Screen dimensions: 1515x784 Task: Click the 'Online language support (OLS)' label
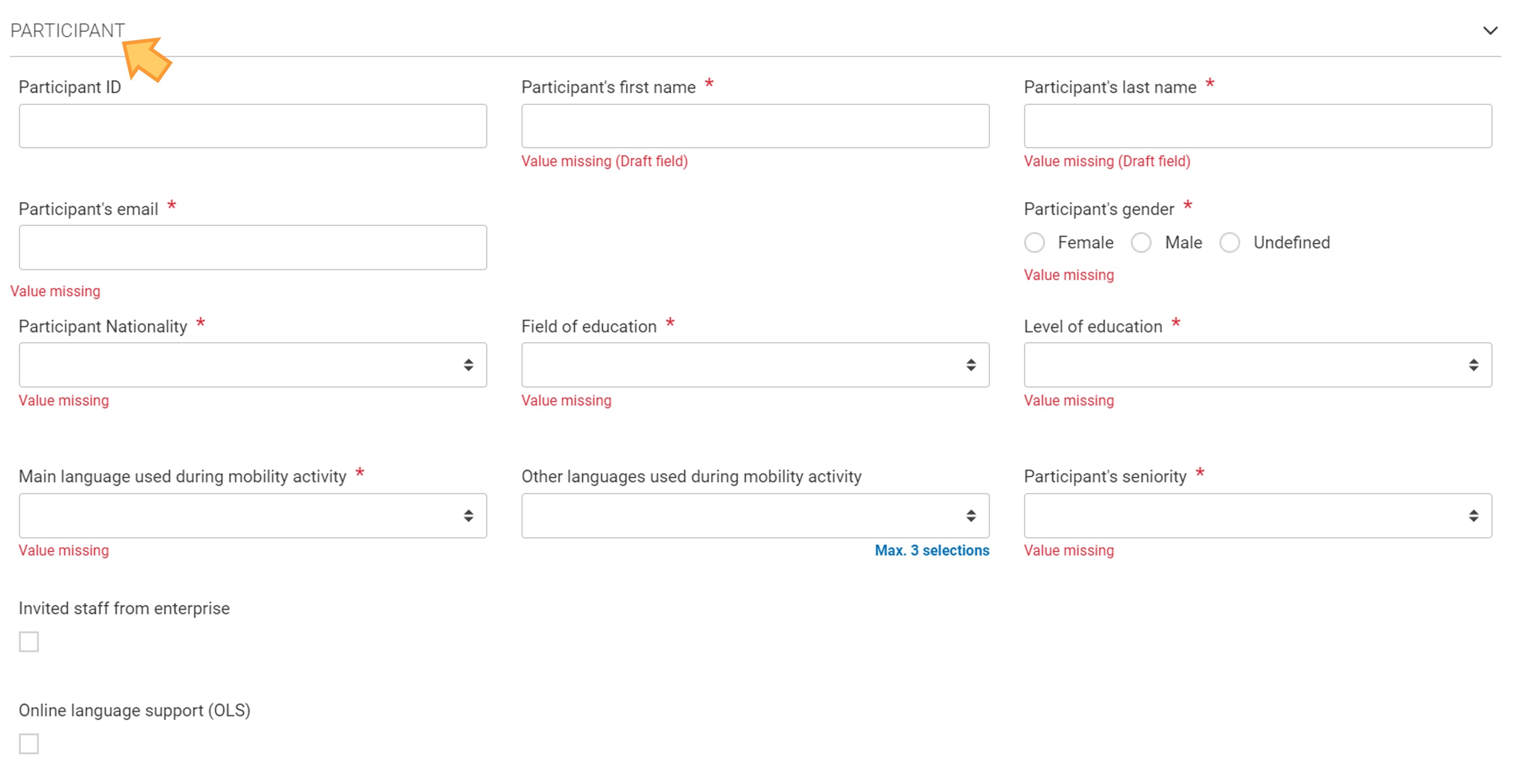135,711
